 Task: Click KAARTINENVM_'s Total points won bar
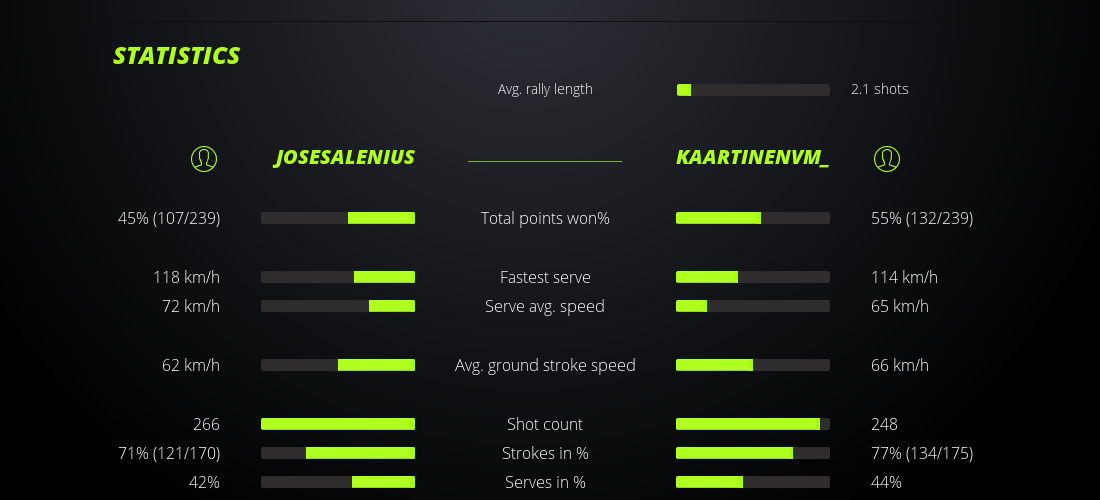[753, 218]
